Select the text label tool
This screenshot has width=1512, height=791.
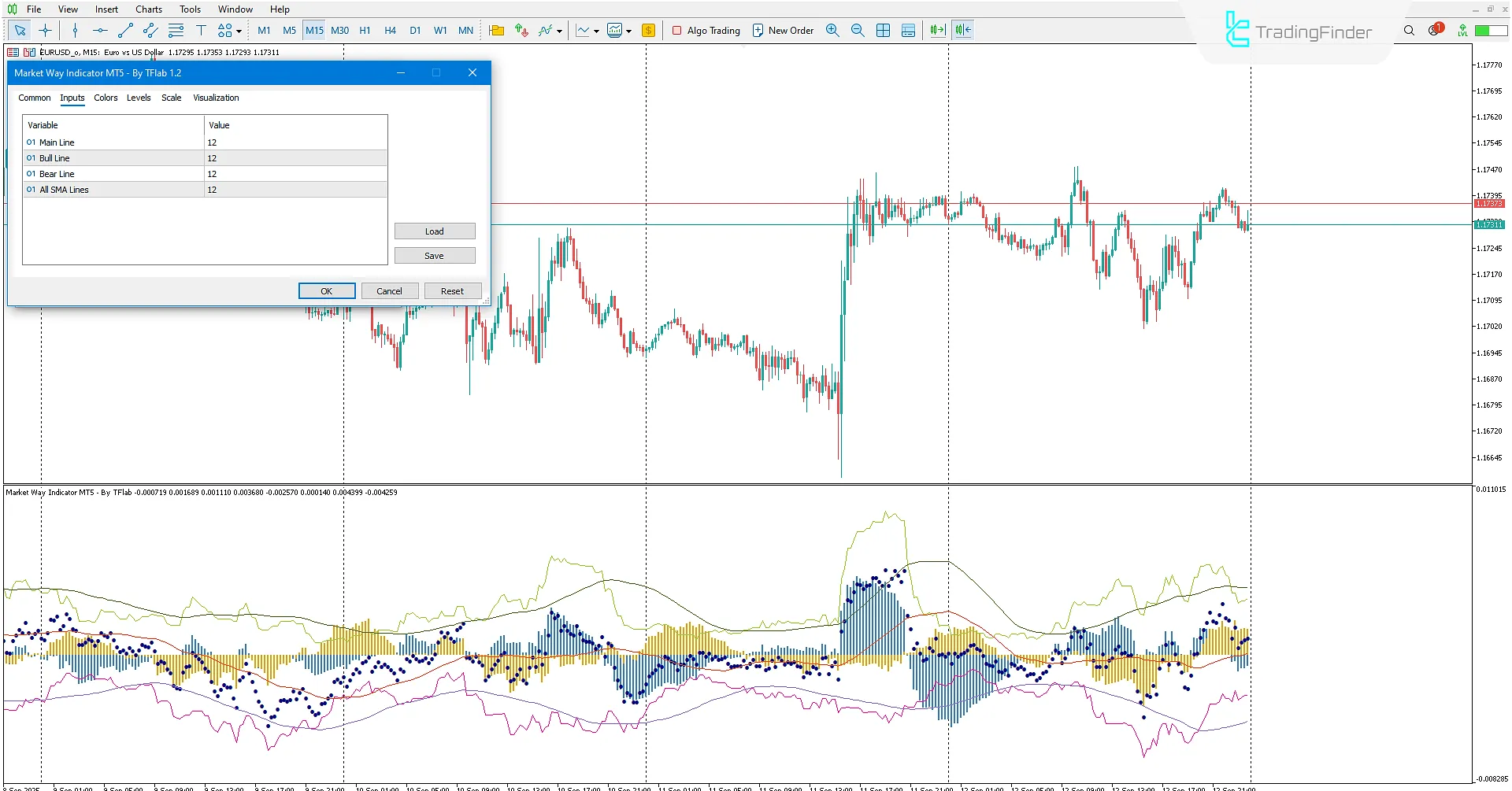(x=202, y=30)
